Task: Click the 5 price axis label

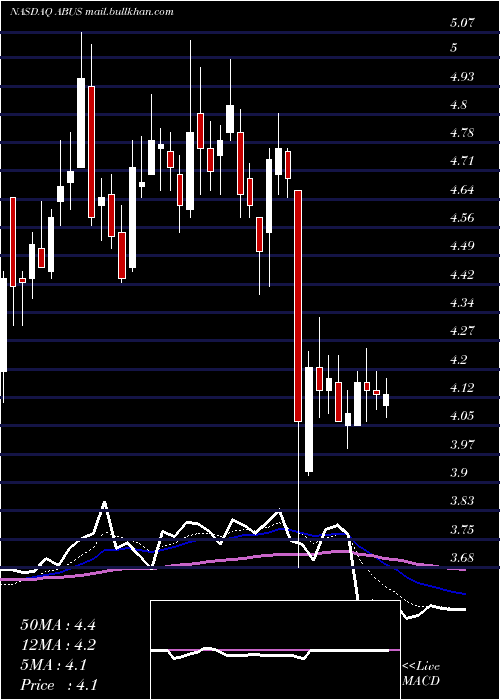Action: tap(454, 48)
